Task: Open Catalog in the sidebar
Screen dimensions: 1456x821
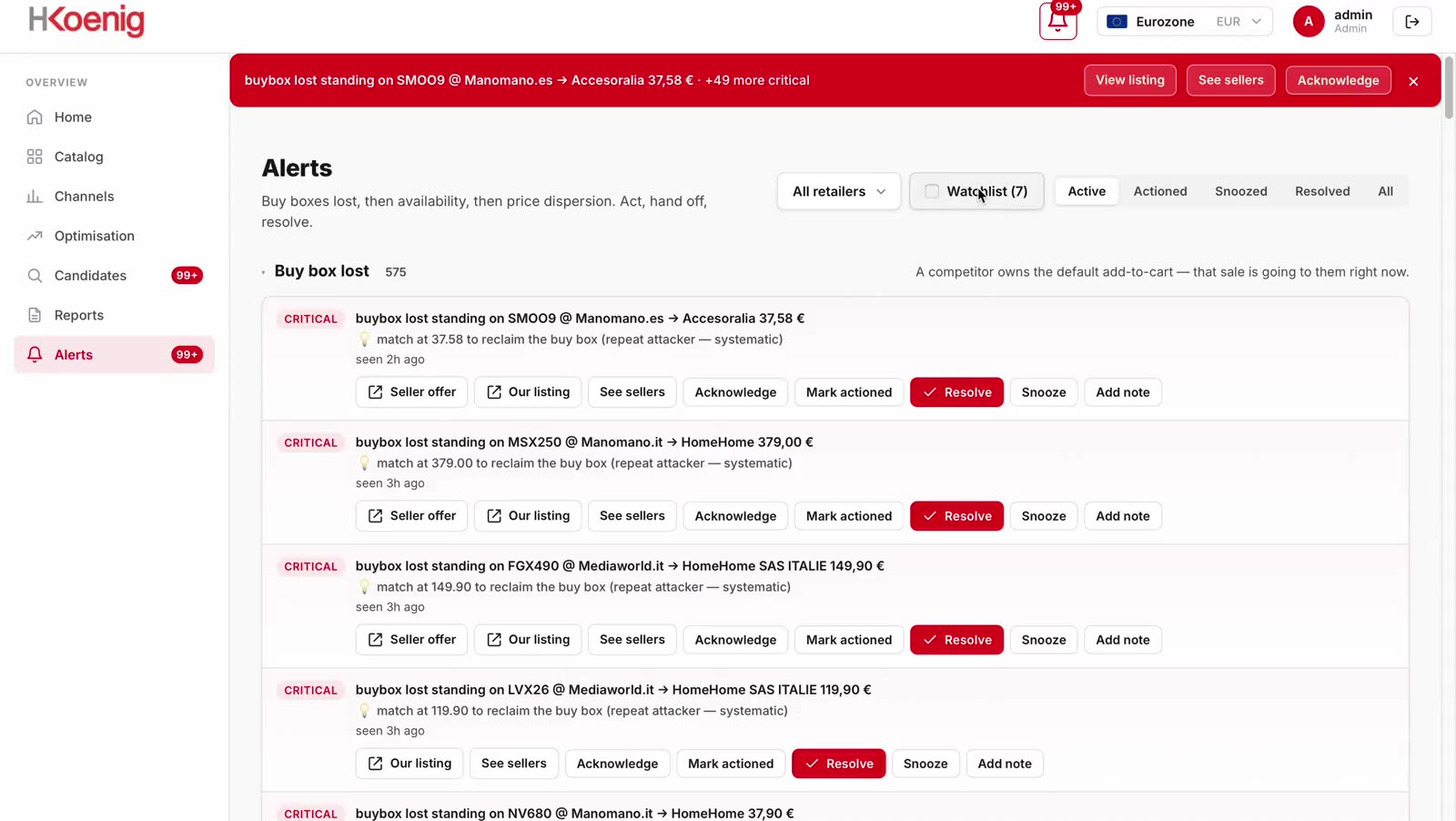Action: (x=114, y=157)
